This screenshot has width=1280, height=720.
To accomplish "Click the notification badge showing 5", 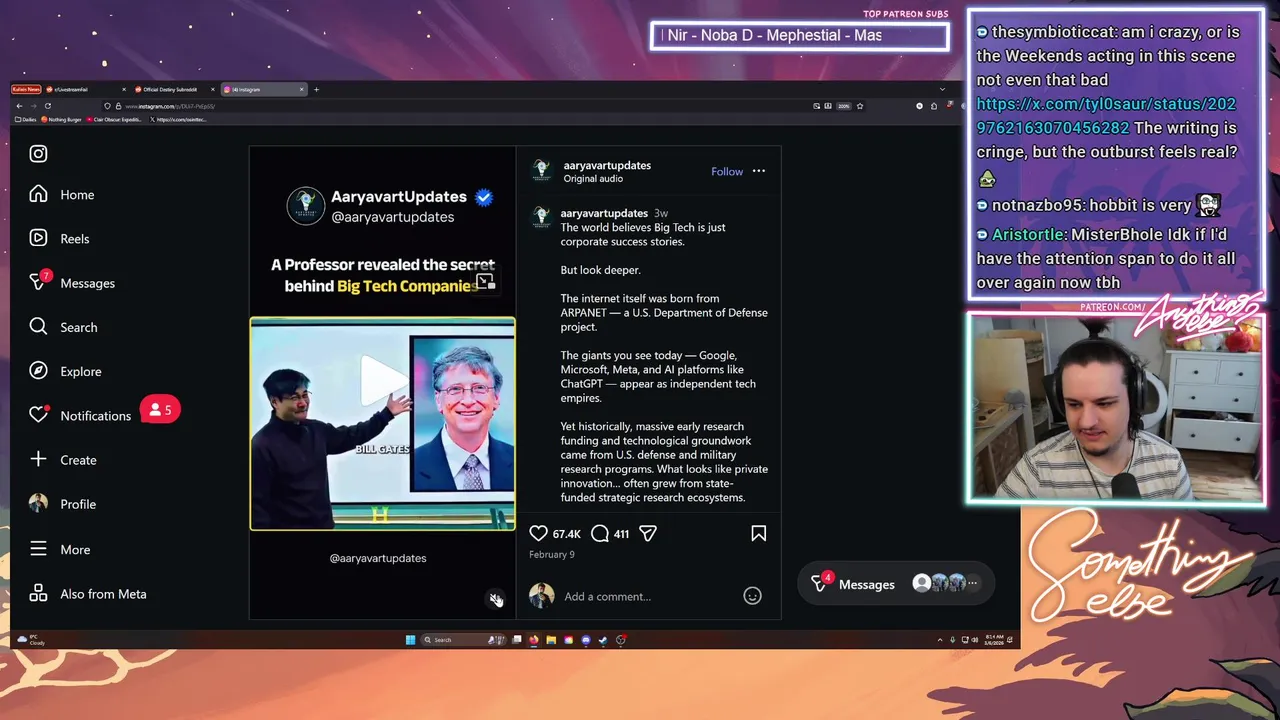I will pyautogui.click(x=160, y=410).
